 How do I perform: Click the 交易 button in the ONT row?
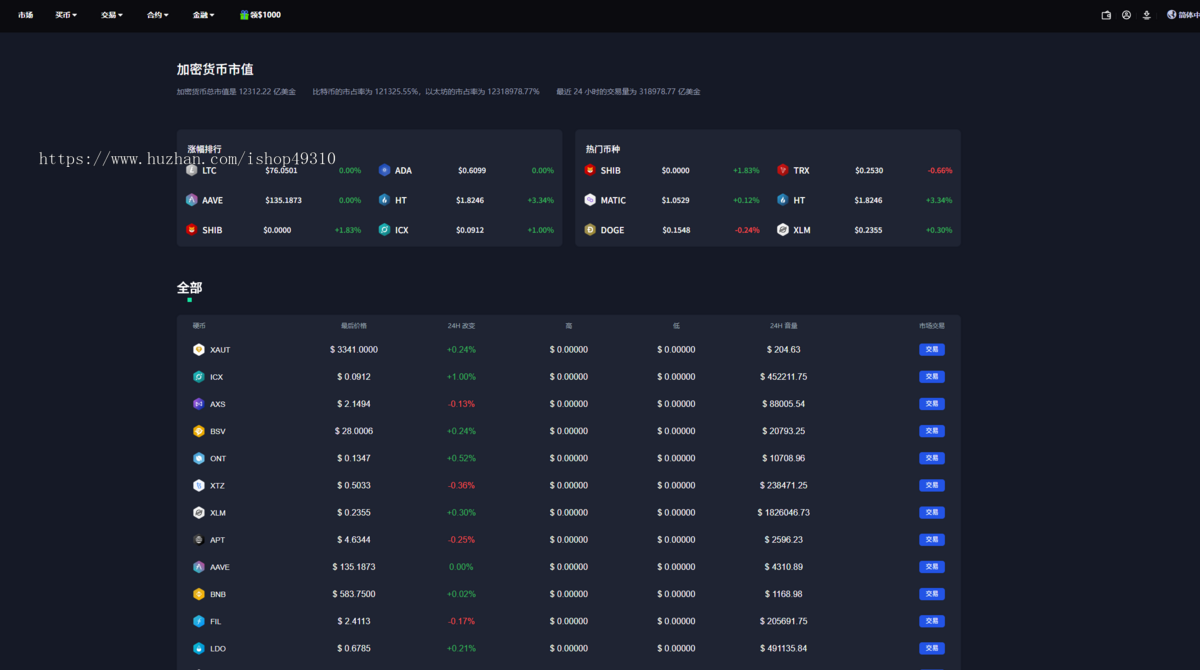[932, 458]
